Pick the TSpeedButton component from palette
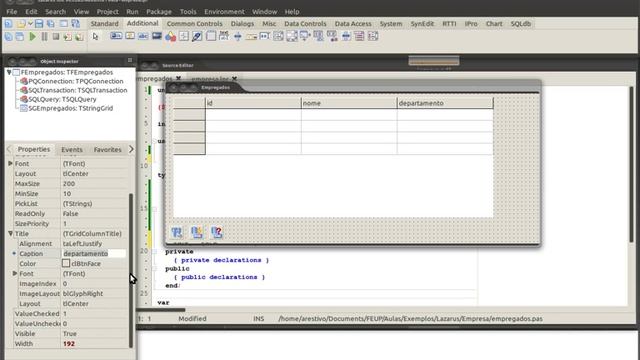 [130, 36]
